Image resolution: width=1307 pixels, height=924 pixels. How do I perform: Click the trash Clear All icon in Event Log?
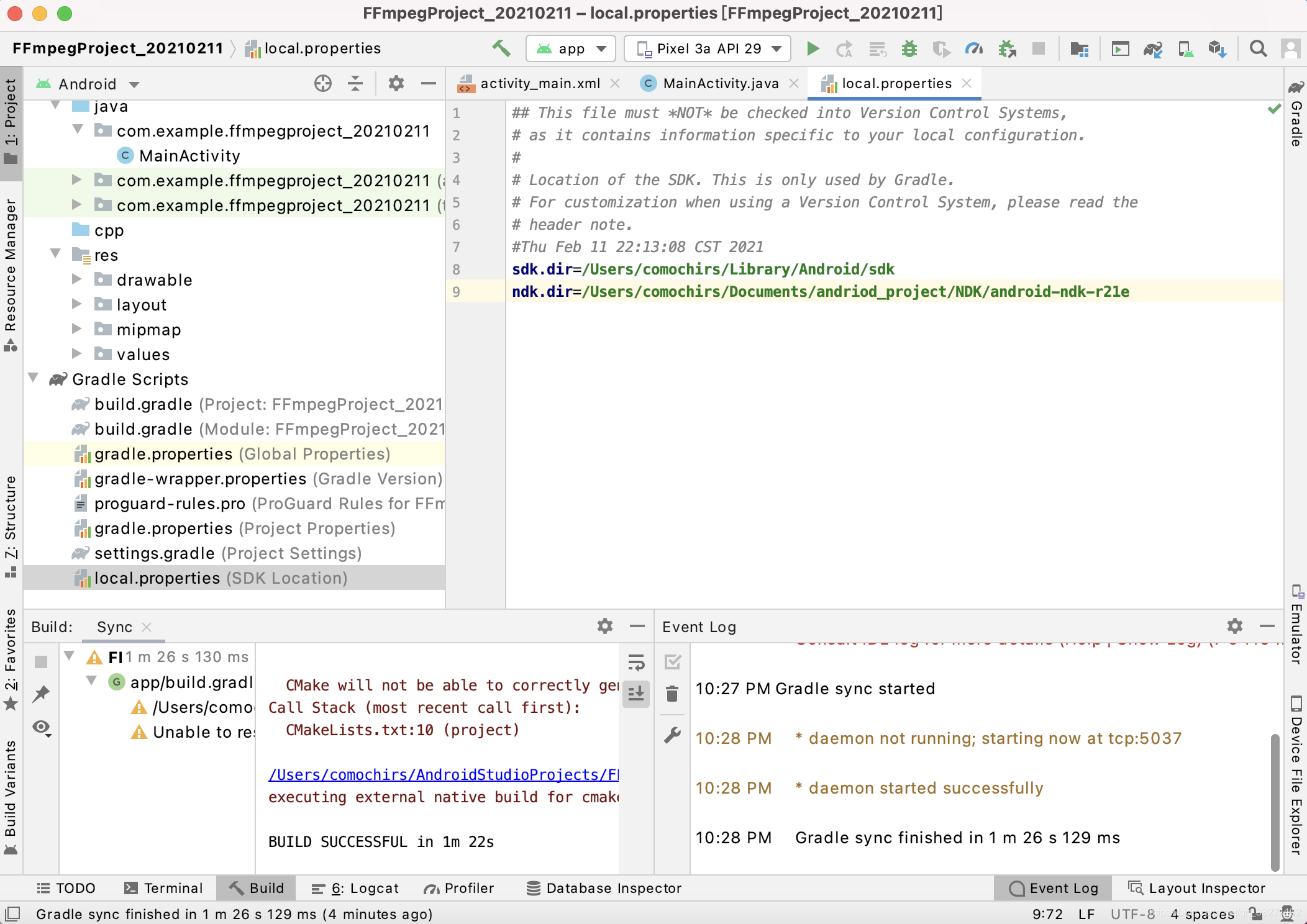[x=672, y=694]
